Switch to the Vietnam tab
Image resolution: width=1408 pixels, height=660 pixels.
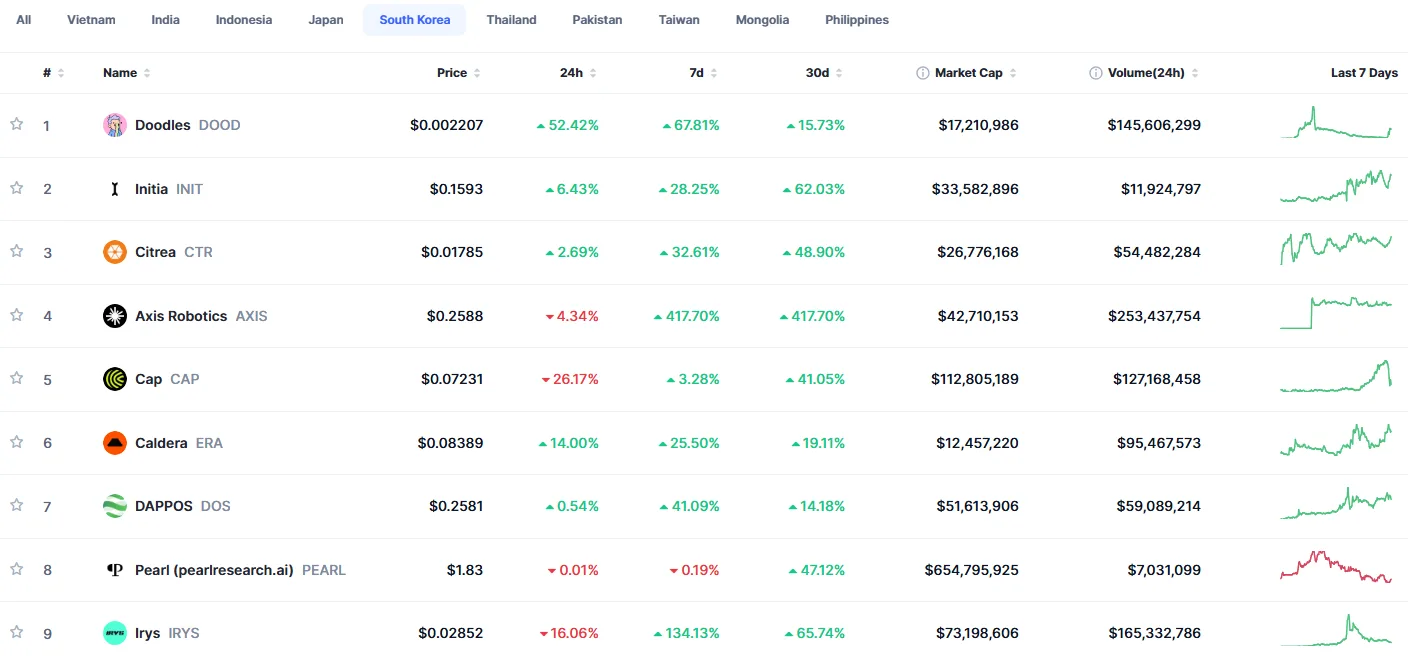[91, 20]
